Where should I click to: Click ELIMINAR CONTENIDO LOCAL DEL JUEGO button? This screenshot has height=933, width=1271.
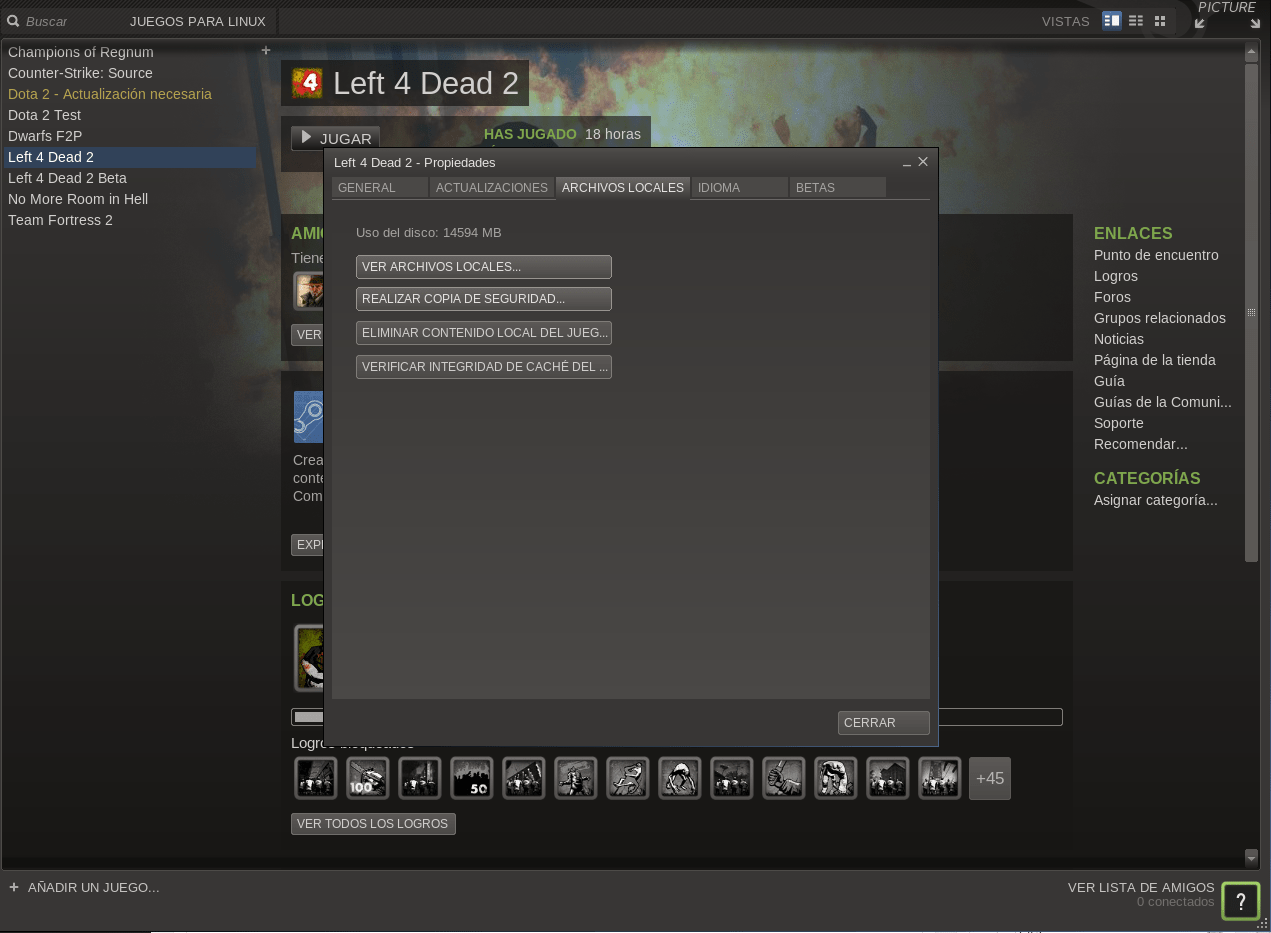tap(484, 333)
